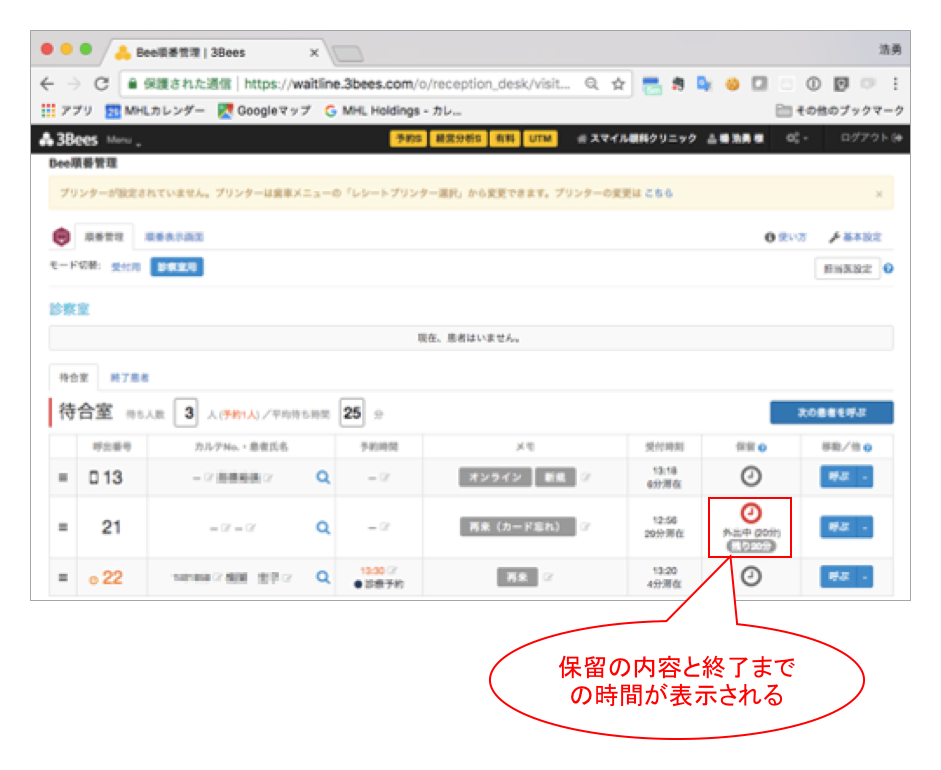Click the red hold clock in row 21
The image size is (941, 770).
tap(751, 513)
